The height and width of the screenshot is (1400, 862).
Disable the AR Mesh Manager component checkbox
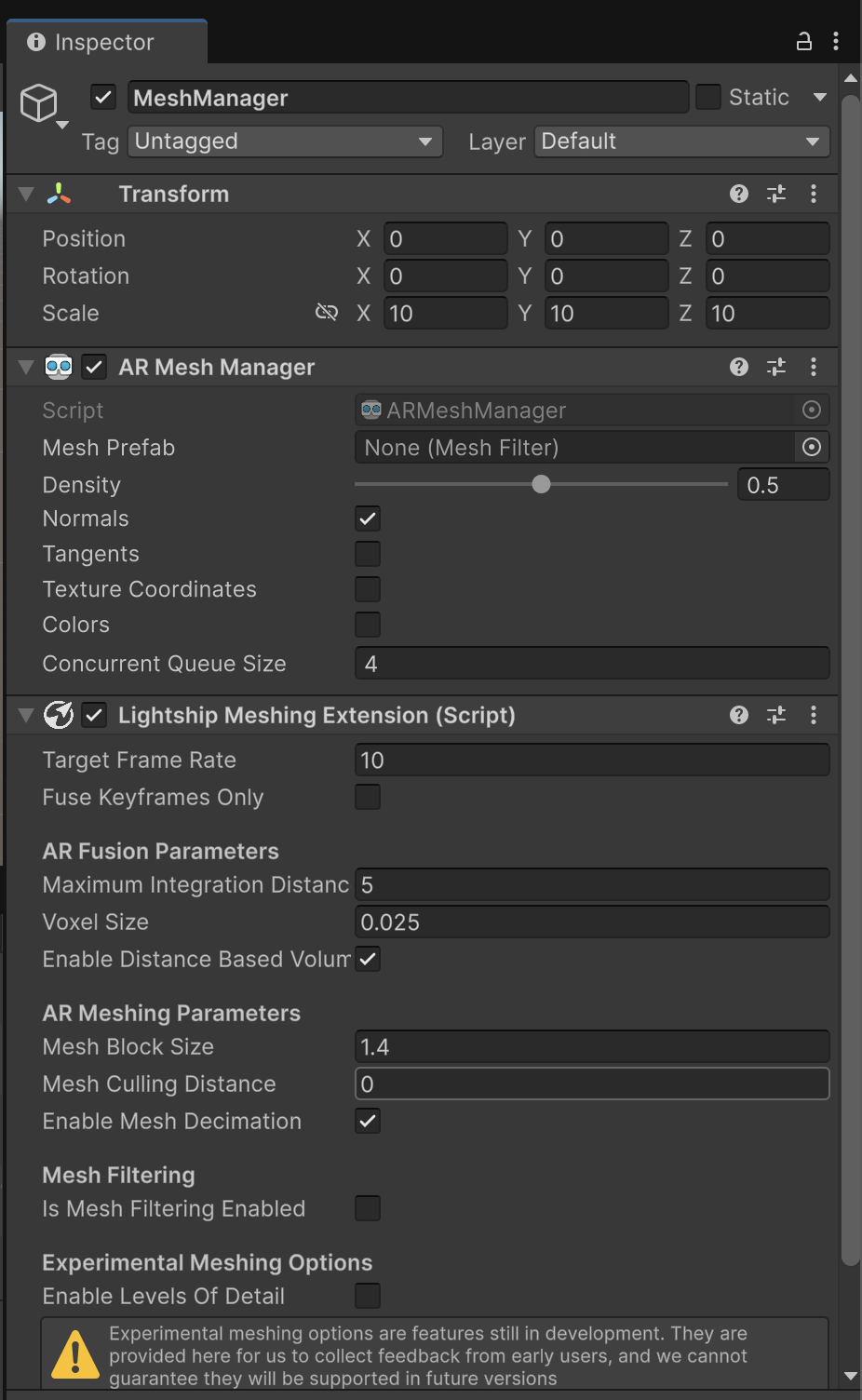click(93, 367)
